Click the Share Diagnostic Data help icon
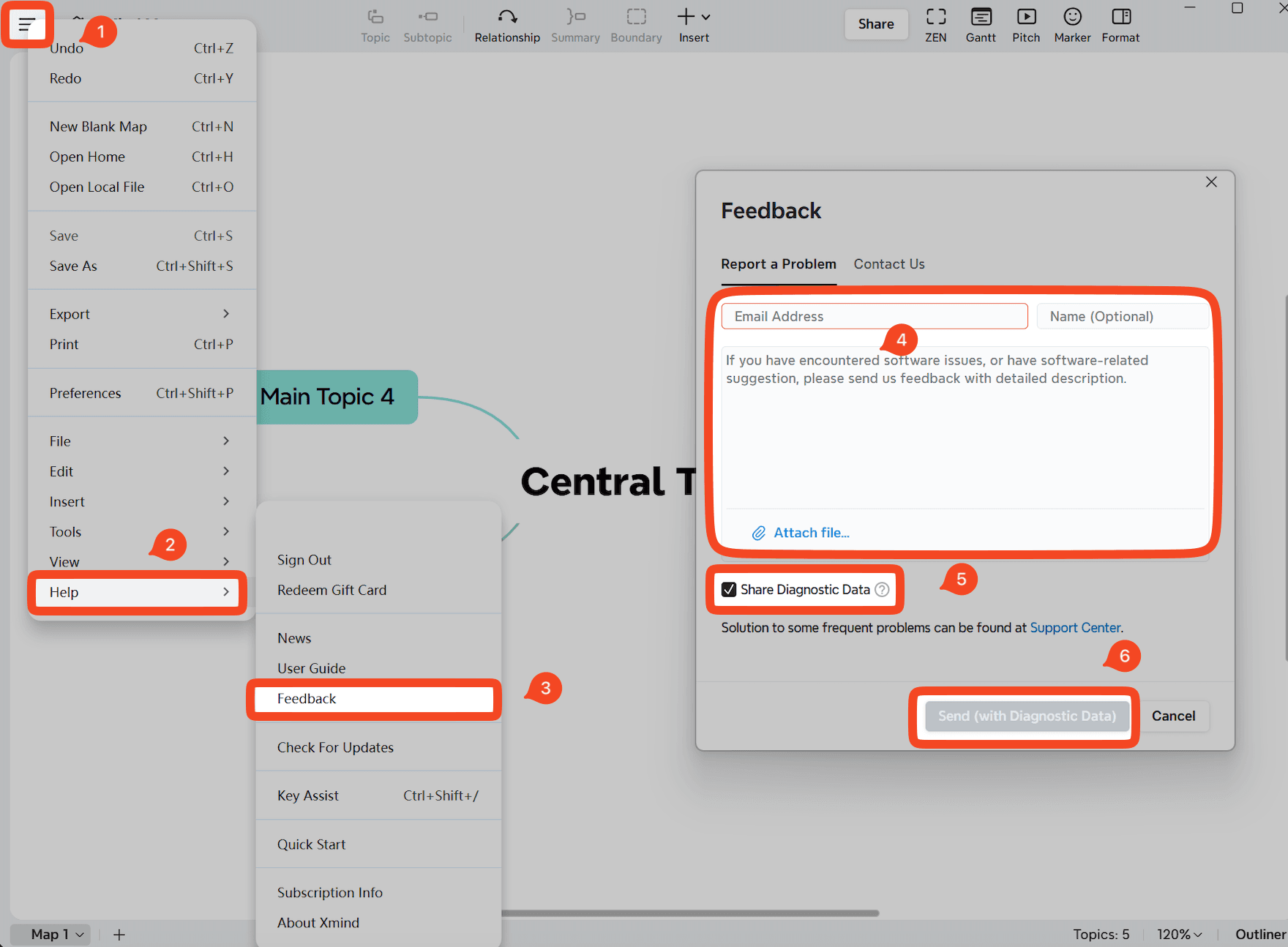Screen dimensions: 1288x947 [883, 590]
